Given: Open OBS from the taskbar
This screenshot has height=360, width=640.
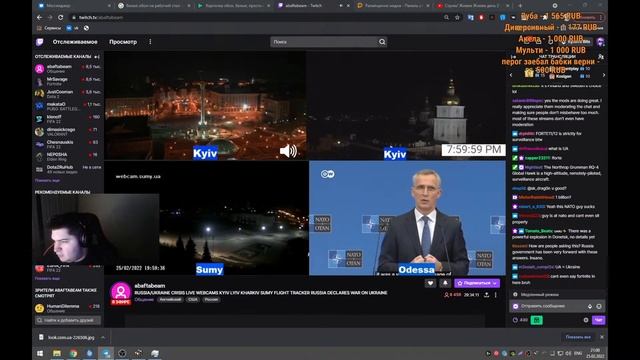Looking at the screenshot, I should coord(122,353).
